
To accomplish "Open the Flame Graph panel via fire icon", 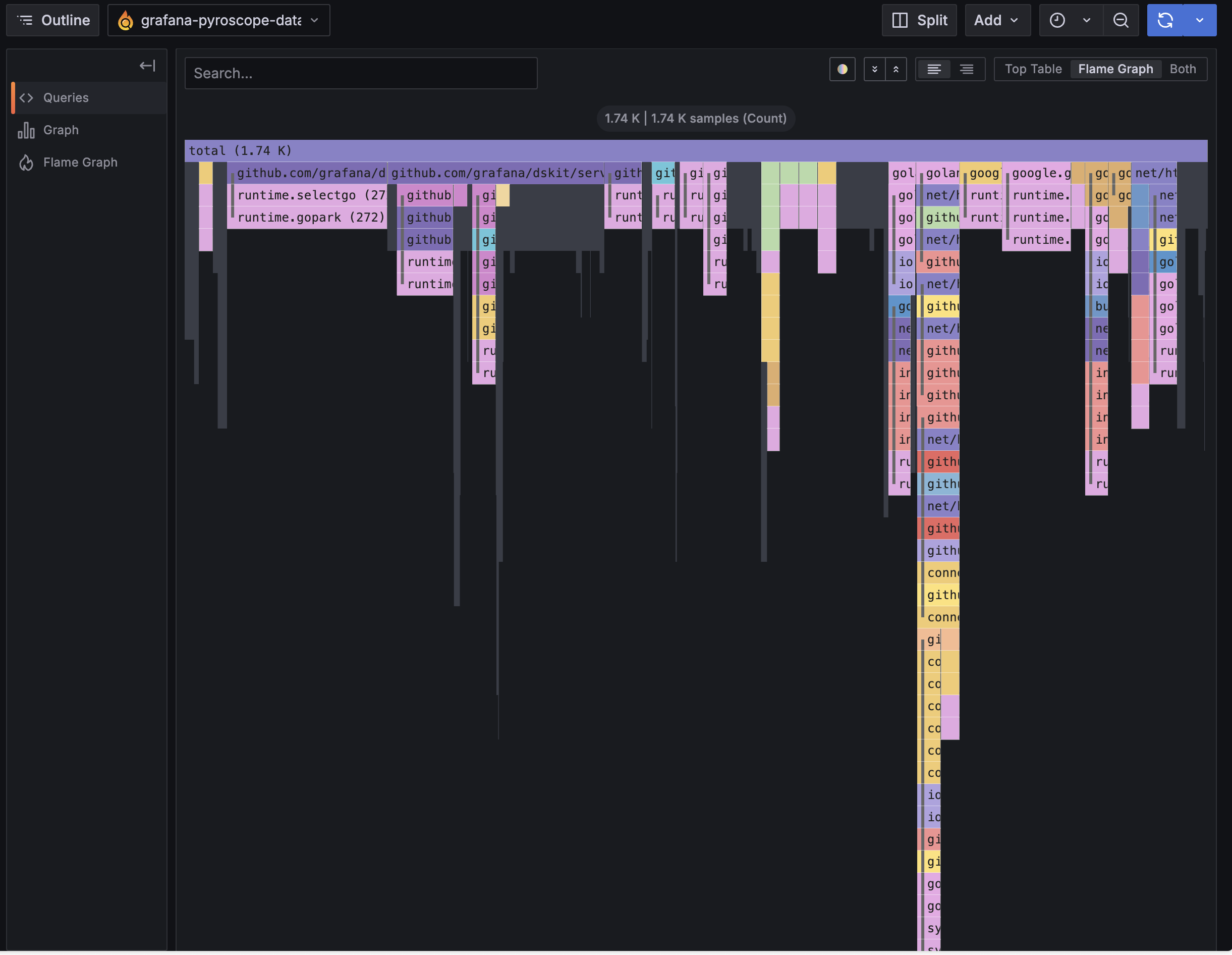I will coord(80,162).
